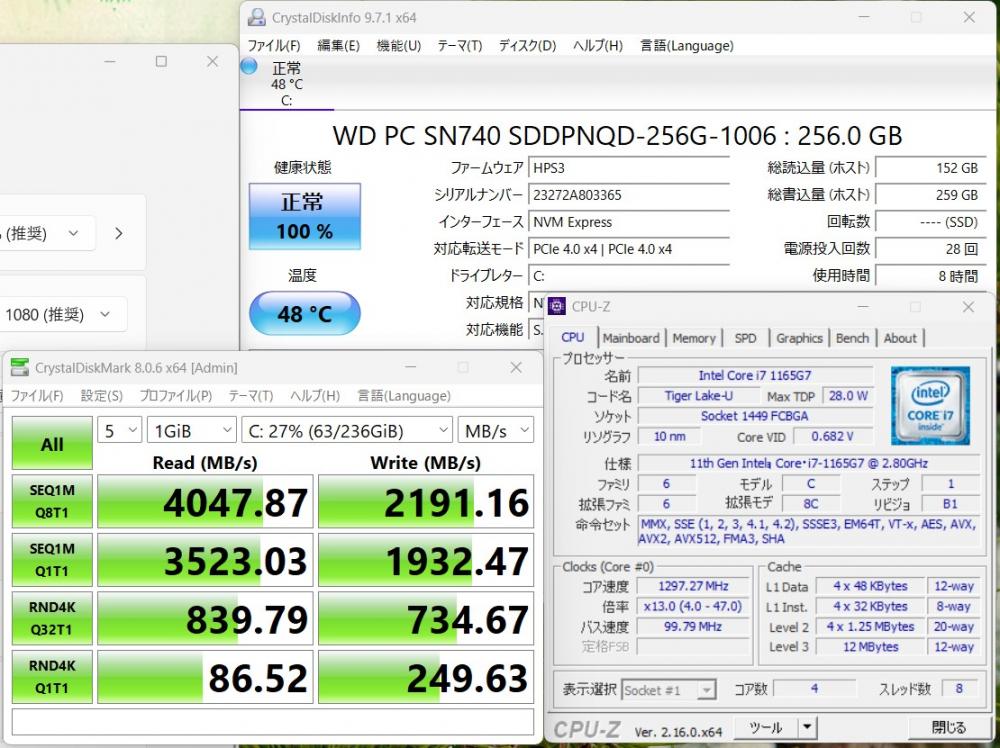Click the CrystalDiskInfo app icon in title bar
1000x748 pixels.
tap(256, 17)
